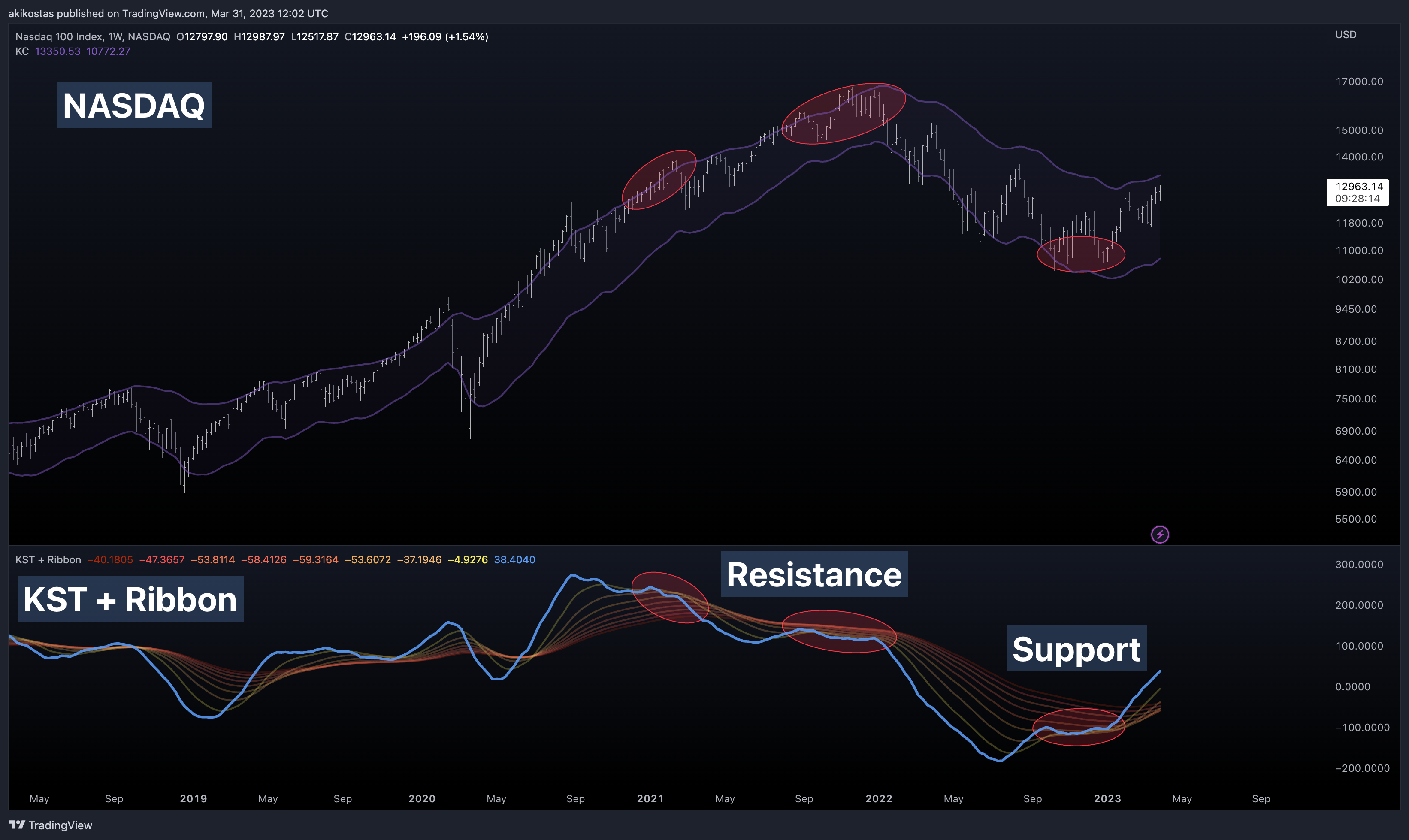
Task: Click the Nasdaq 100 Index symbol title
Action: pyautogui.click(x=93, y=37)
